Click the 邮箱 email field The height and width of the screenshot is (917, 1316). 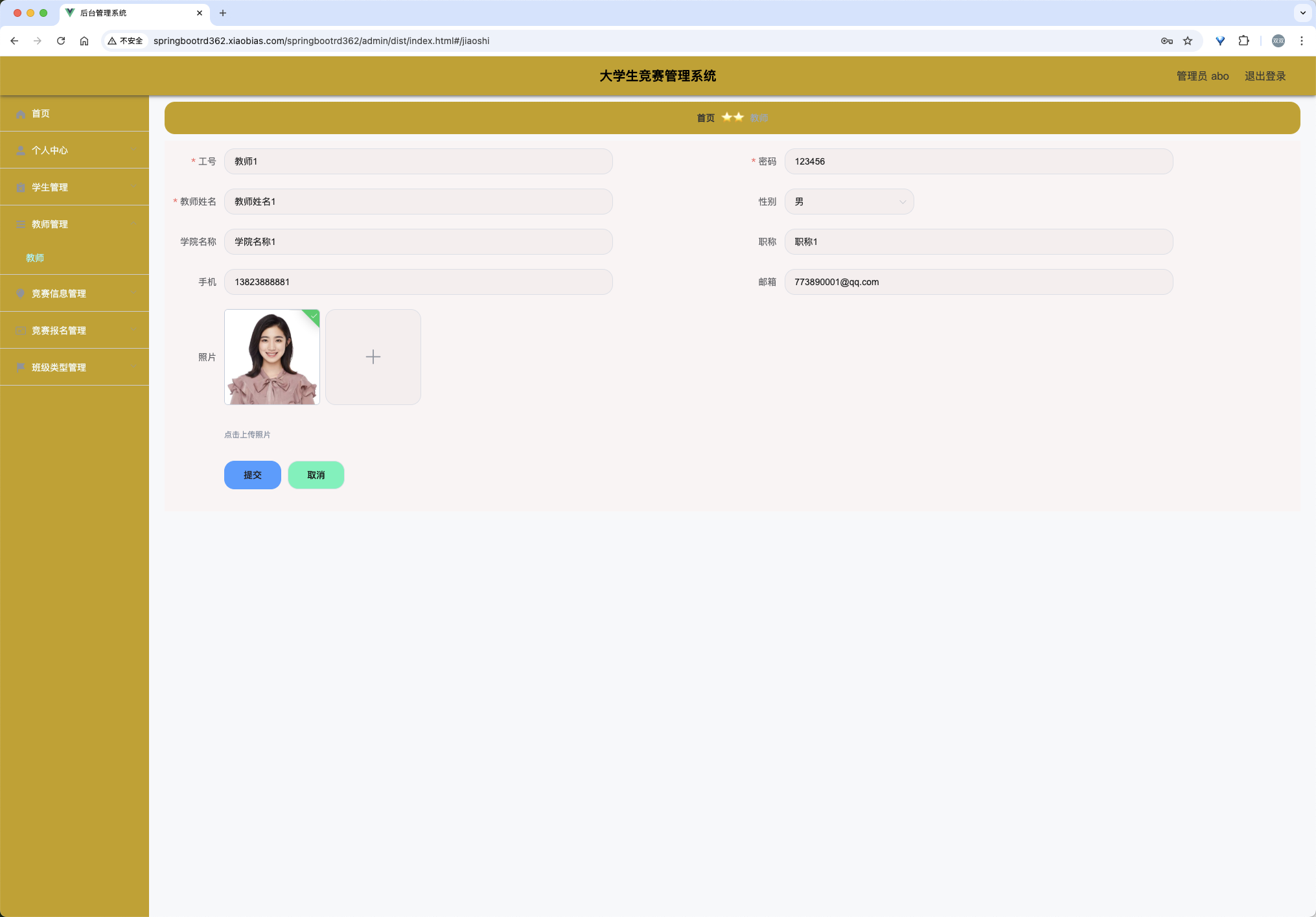[x=978, y=282]
